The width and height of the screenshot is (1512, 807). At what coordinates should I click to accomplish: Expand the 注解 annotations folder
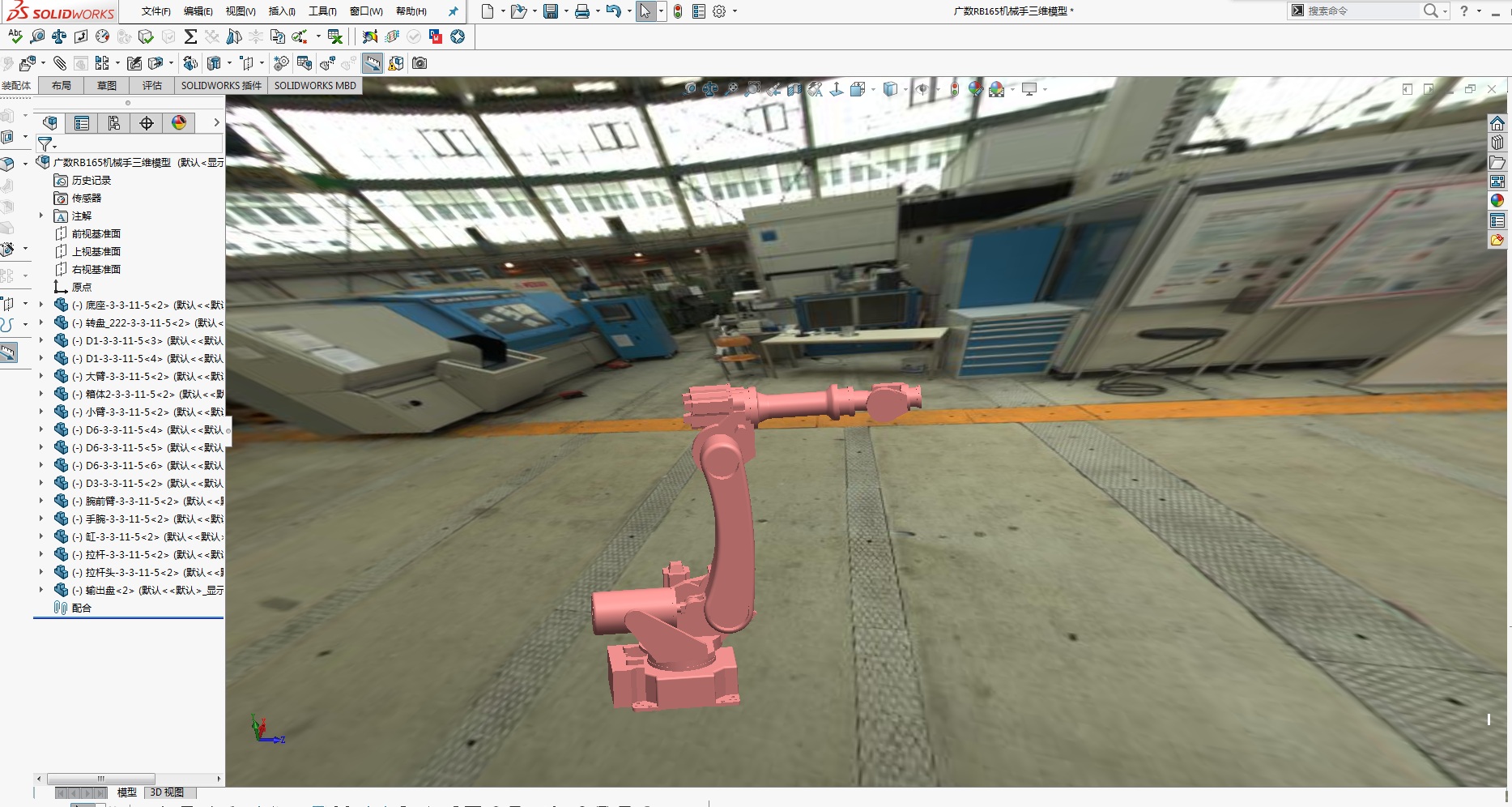(x=41, y=216)
